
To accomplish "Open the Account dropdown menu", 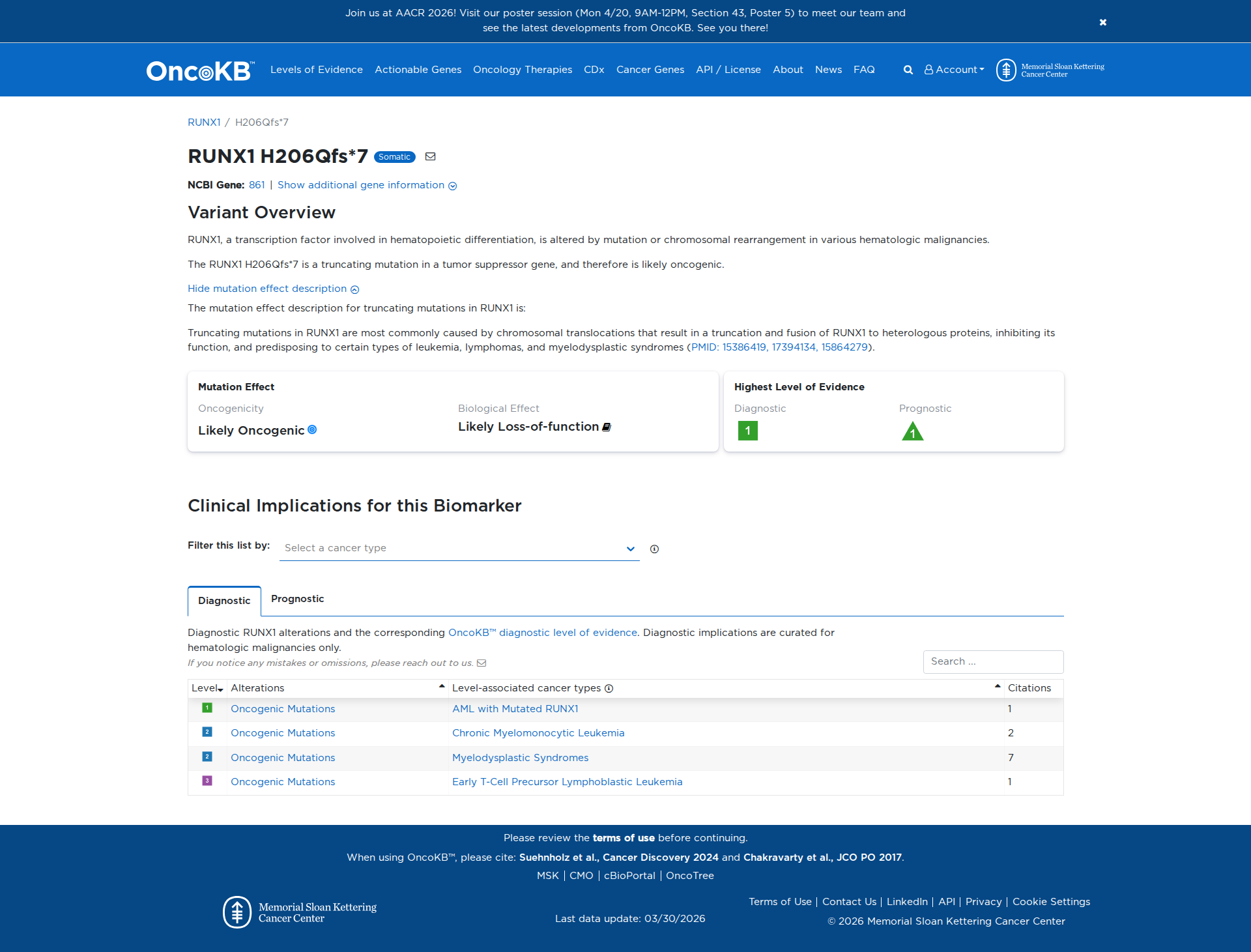I will coord(954,70).
